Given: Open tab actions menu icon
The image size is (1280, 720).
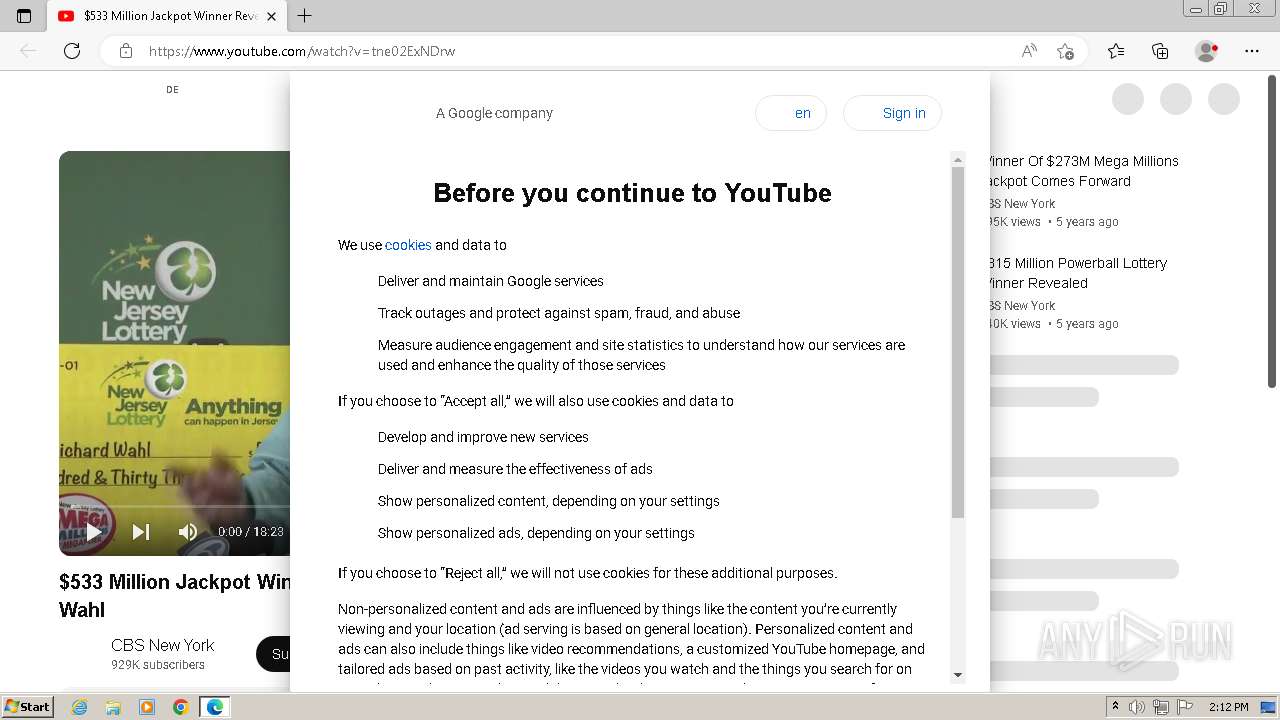Looking at the screenshot, I should pyautogui.click(x=24, y=16).
